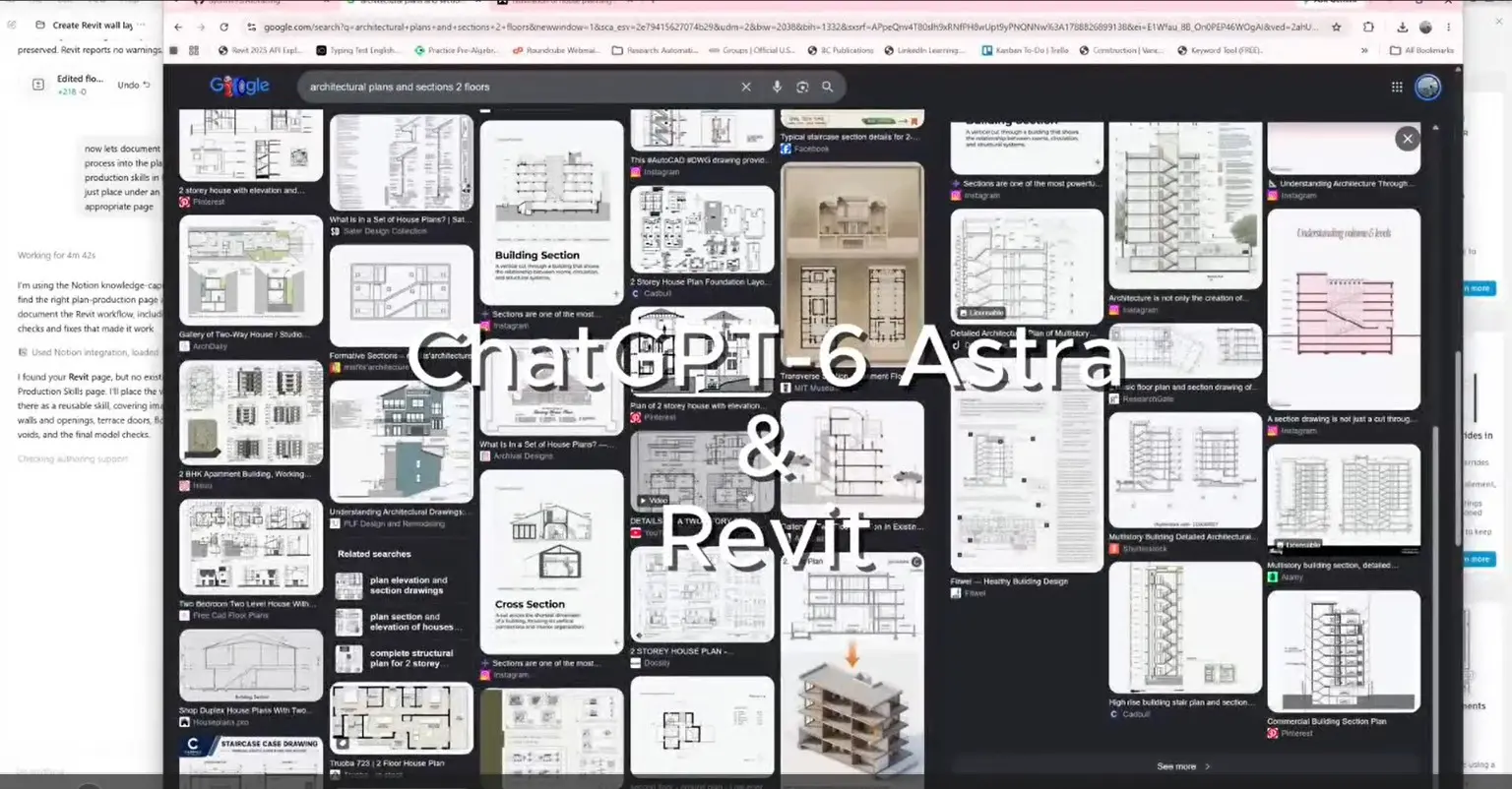Open the Keyword Tool (FREE) bookmark
This screenshot has width=1512, height=789.
pyautogui.click(x=1220, y=50)
